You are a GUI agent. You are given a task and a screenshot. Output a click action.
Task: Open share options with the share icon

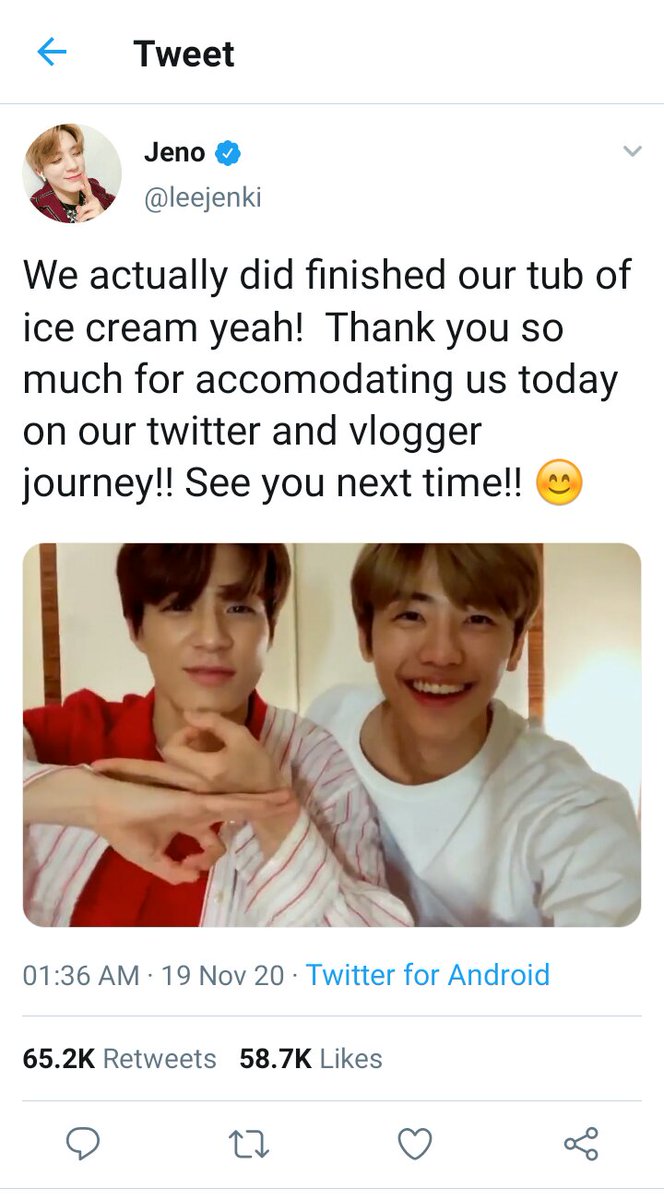581,1143
